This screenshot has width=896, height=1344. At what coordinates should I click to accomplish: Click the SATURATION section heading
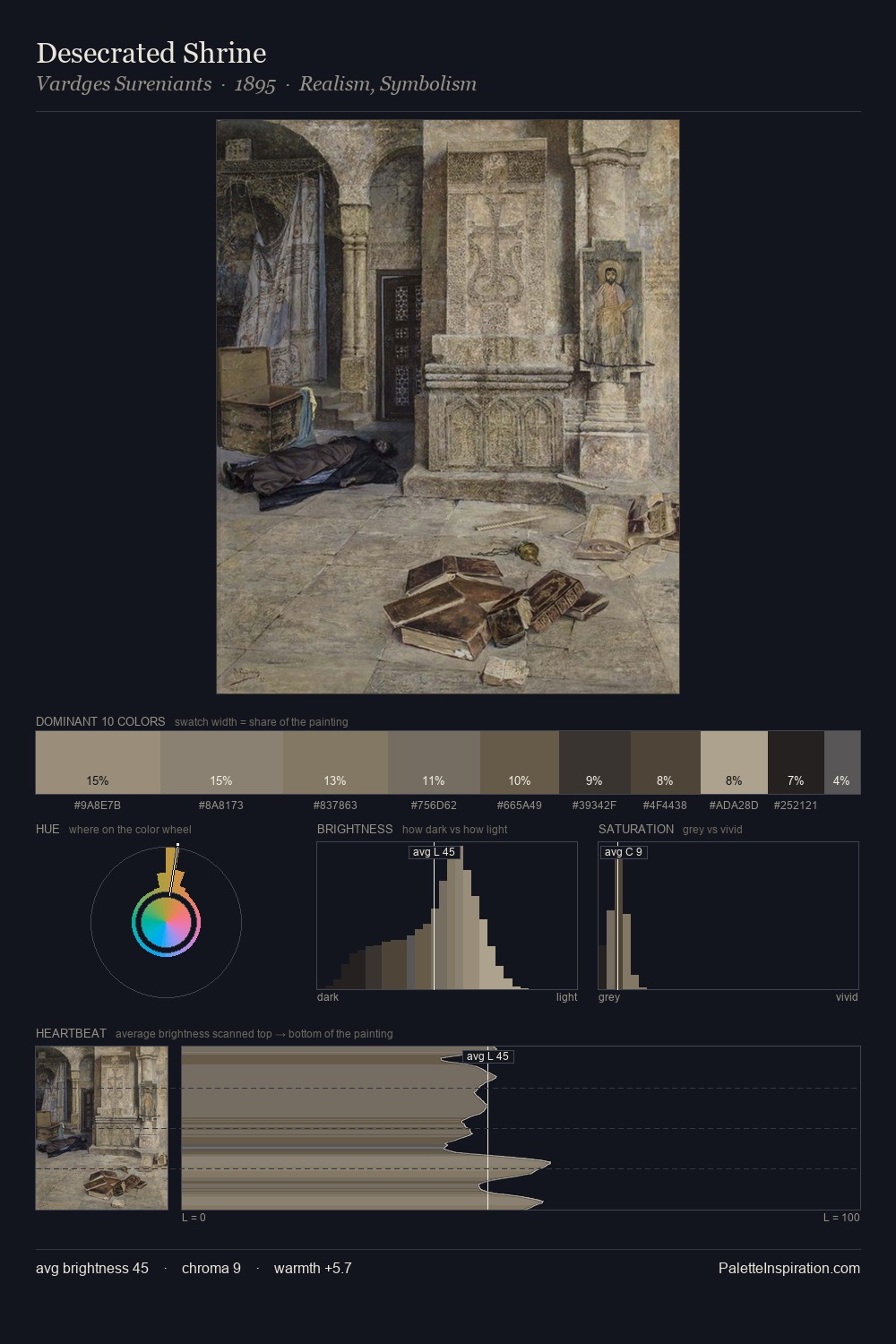tap(636, 829)
